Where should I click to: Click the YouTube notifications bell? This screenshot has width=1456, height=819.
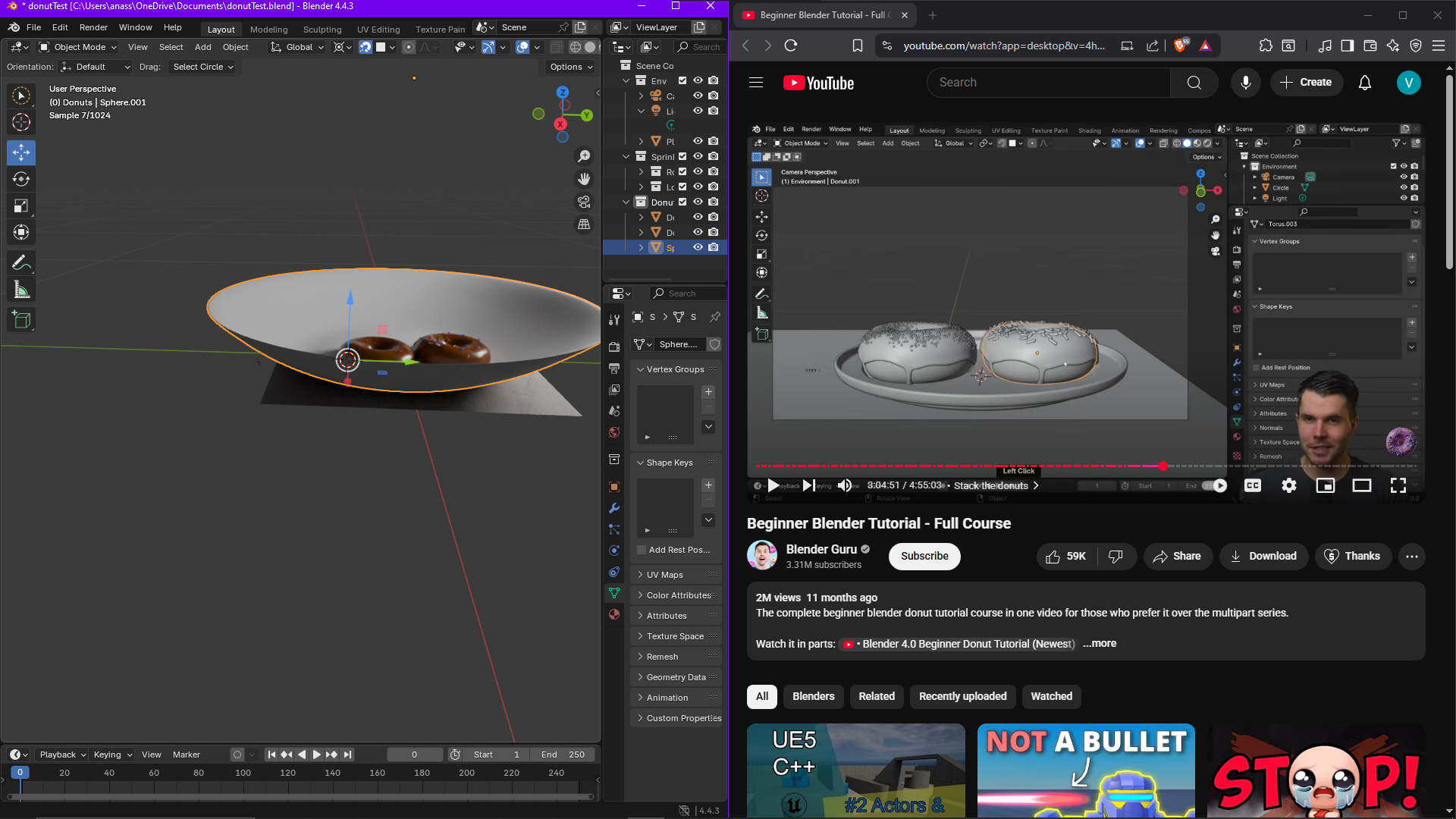(1365, 83)
